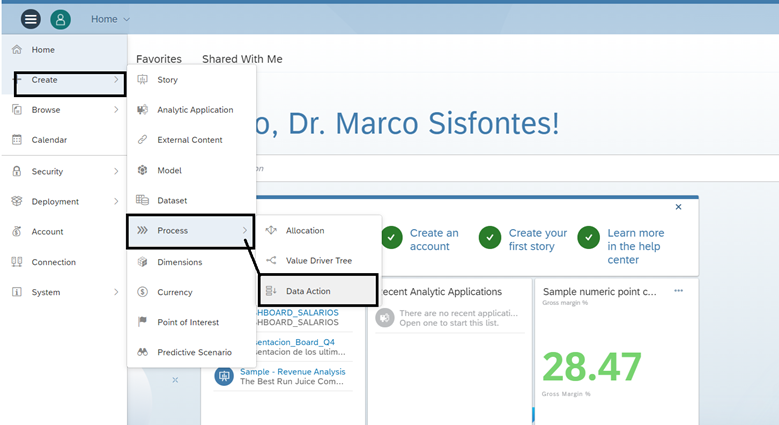Click the Analytic Application icon
The width and height of the screenshot is (779, 425).
pos(143,109)
